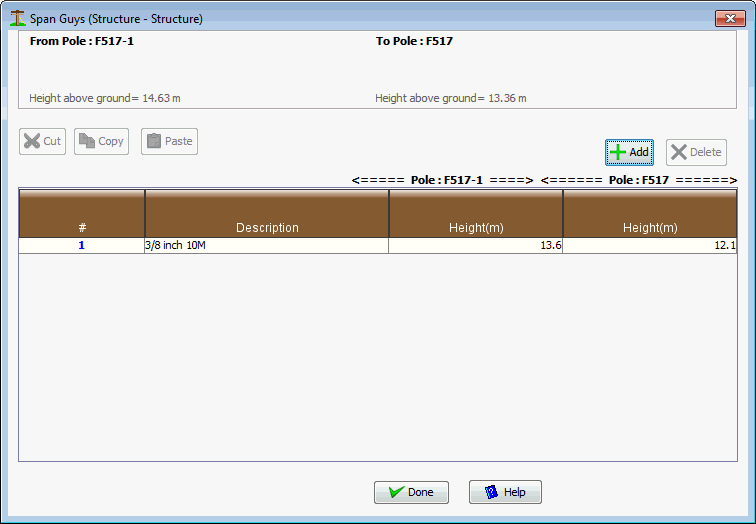Click the Paste button
This screenshot has height=524, width=756.
click(x=169, y=141)
